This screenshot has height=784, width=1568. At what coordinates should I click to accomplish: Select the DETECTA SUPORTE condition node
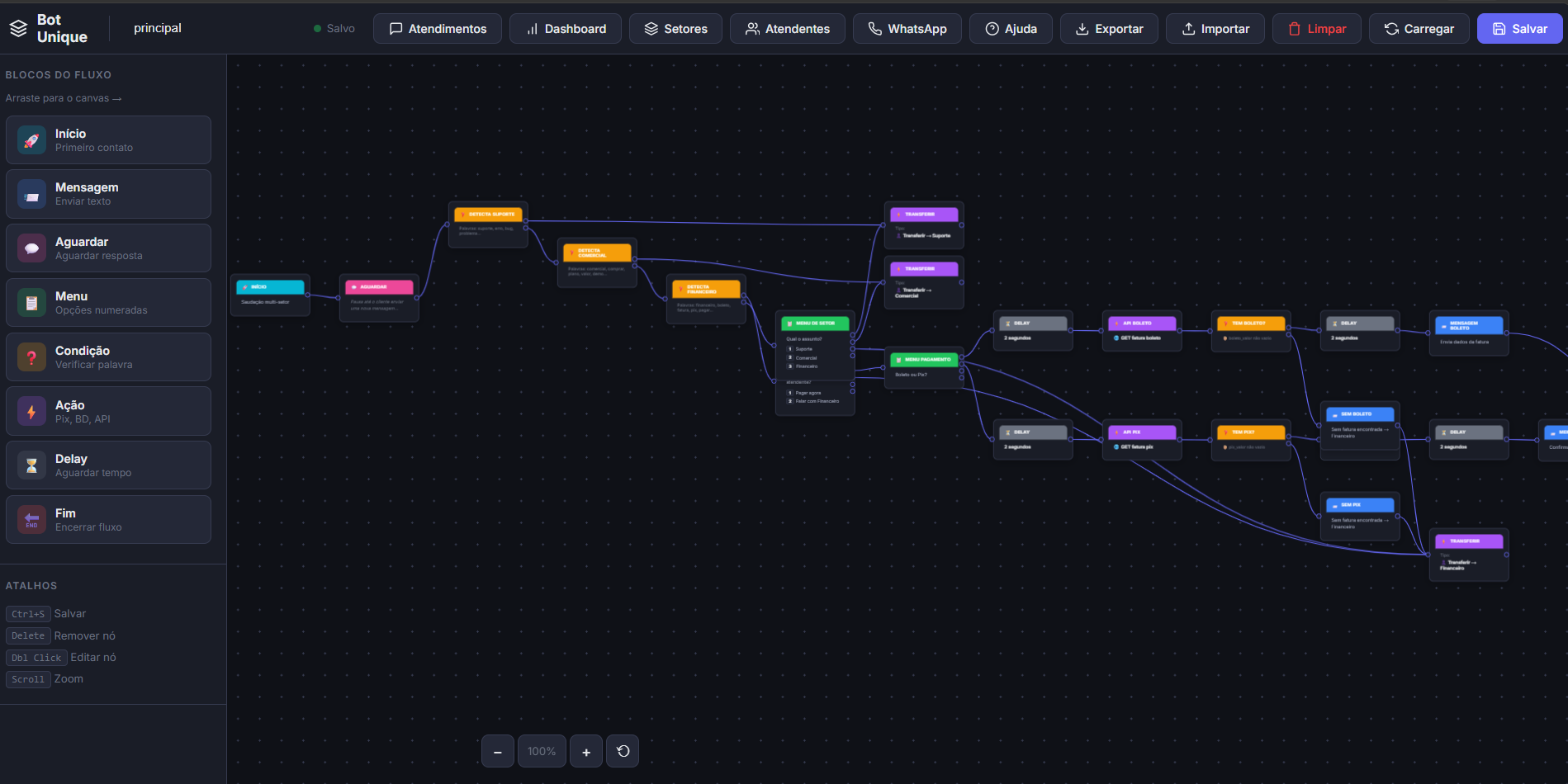tap(489, 224)
